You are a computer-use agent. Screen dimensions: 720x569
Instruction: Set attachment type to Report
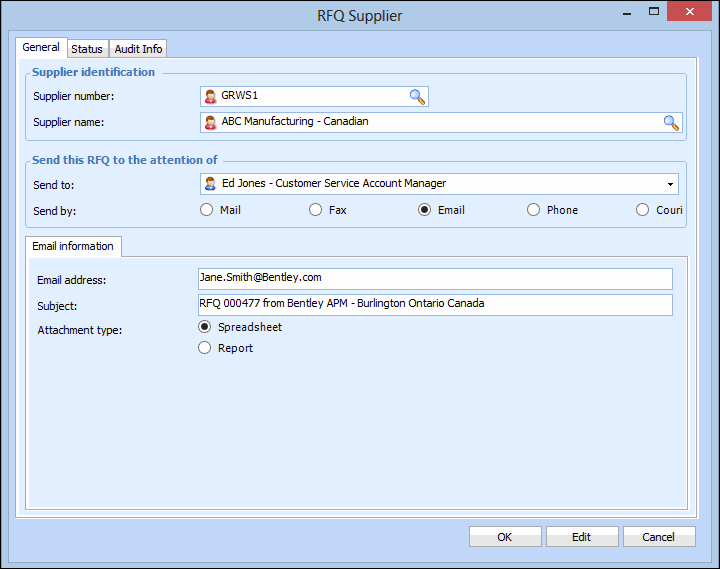[x=206, y=348]
